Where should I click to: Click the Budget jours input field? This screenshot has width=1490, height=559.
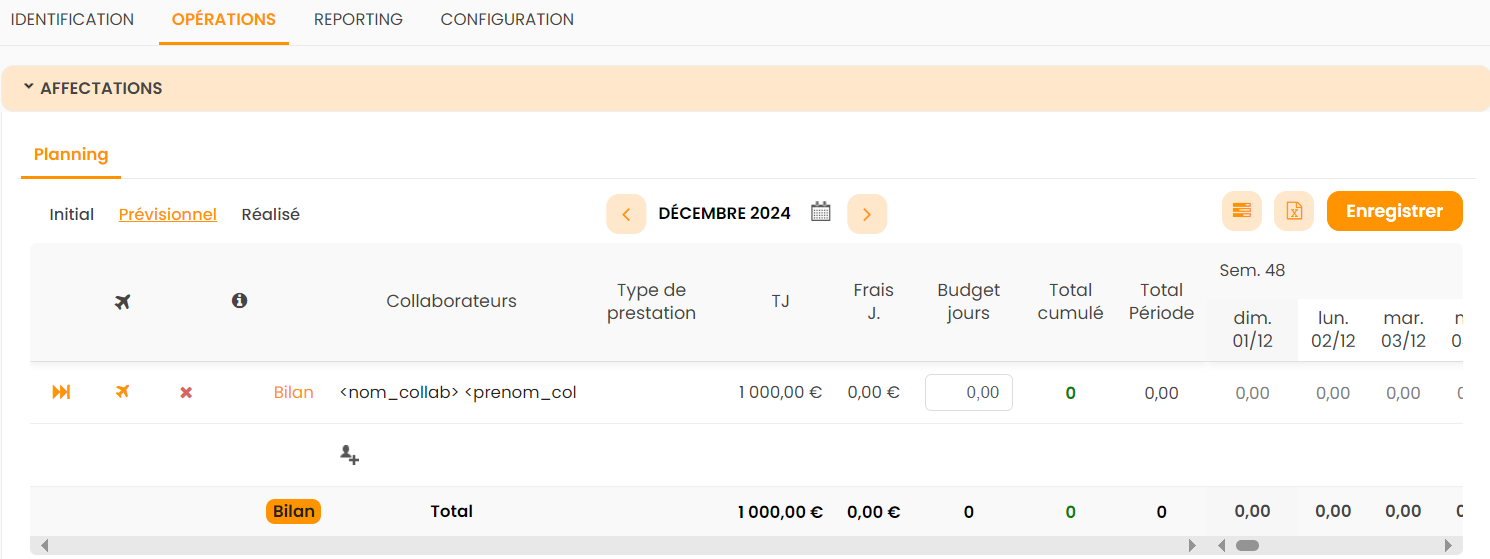(968, 393)
